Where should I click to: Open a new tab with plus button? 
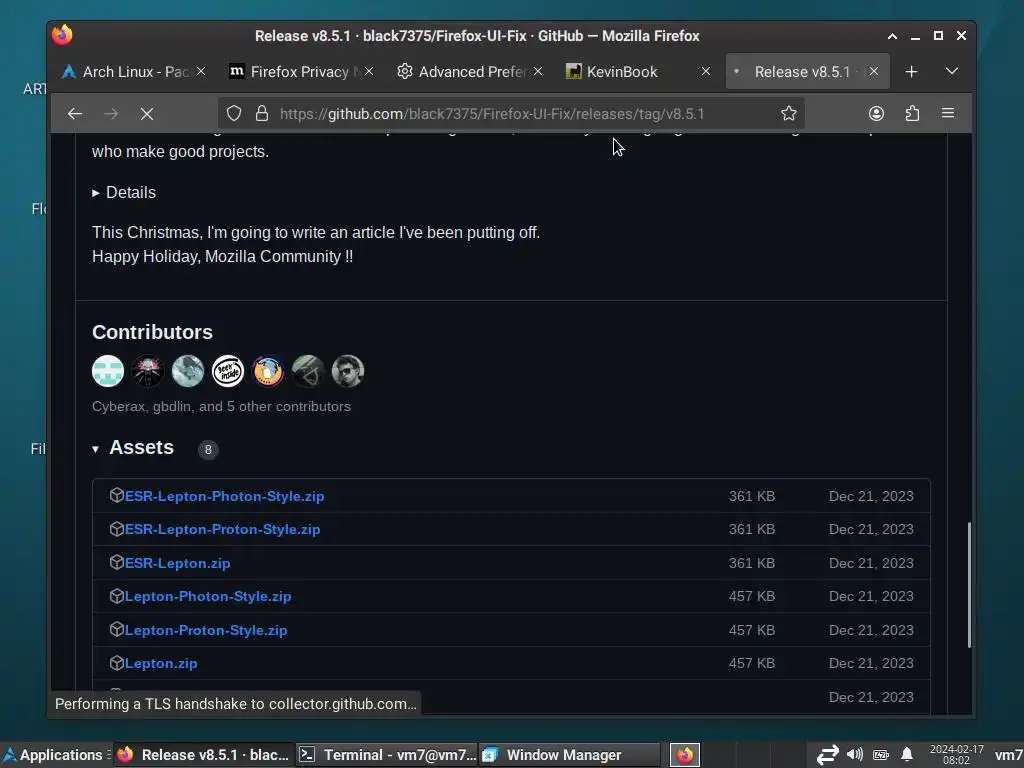point(912,72)
